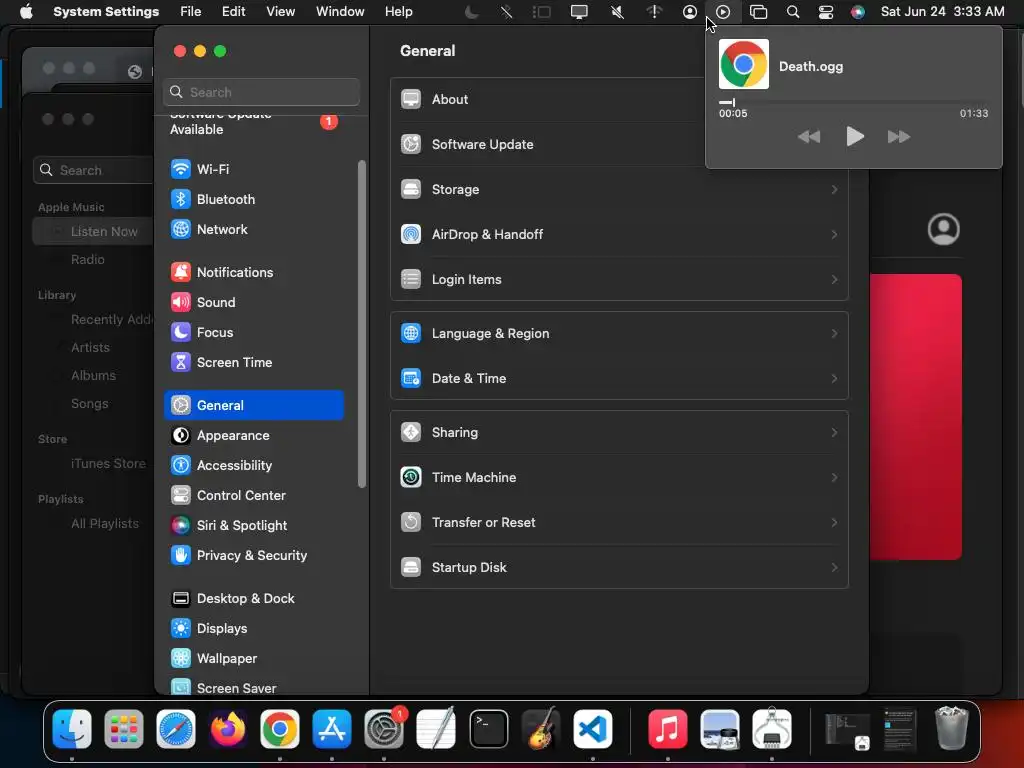Open Launchpad from the Dock
This screenshot has height=768, width=1024.
tap(123, 729)
